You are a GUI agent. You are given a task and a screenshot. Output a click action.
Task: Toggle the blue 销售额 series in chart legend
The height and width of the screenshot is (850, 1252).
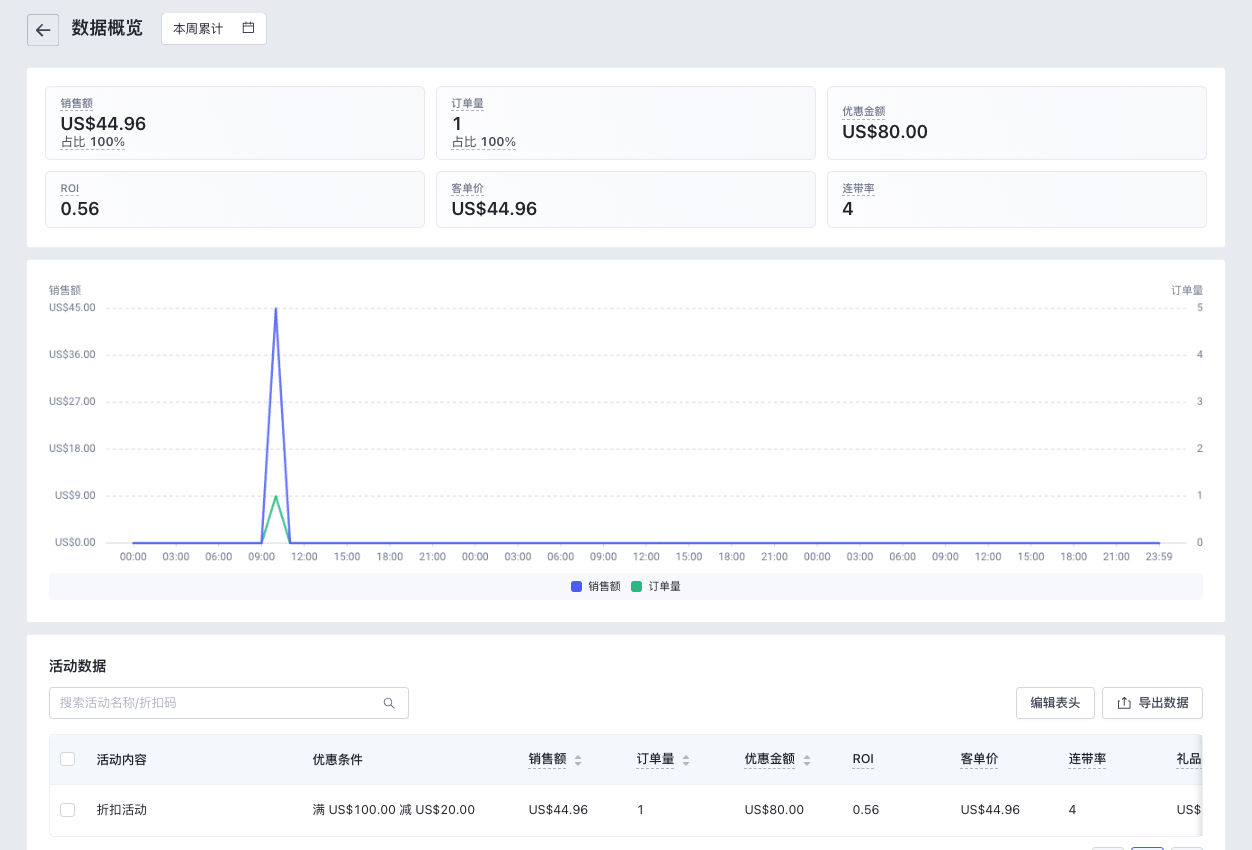click(x=595, y=587)
